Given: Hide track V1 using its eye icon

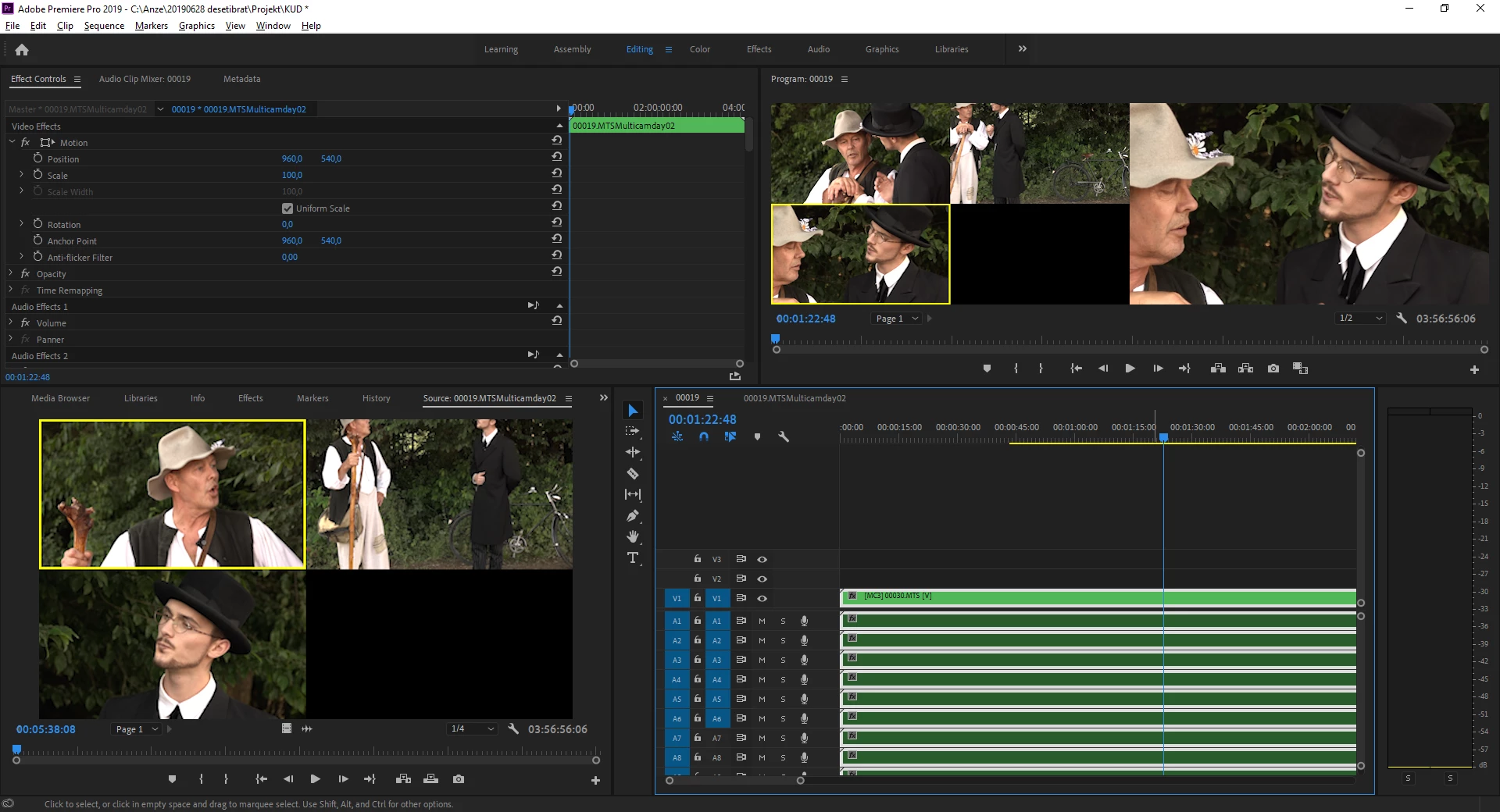Looking at the screenshot, I should tap(762, 598).
